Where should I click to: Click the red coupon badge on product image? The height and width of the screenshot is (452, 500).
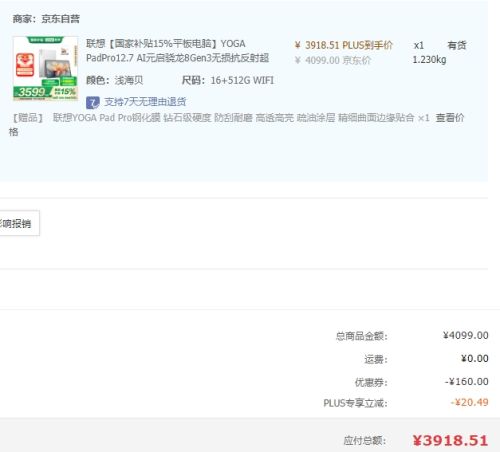pyautogui.click(x=25, y=65)
